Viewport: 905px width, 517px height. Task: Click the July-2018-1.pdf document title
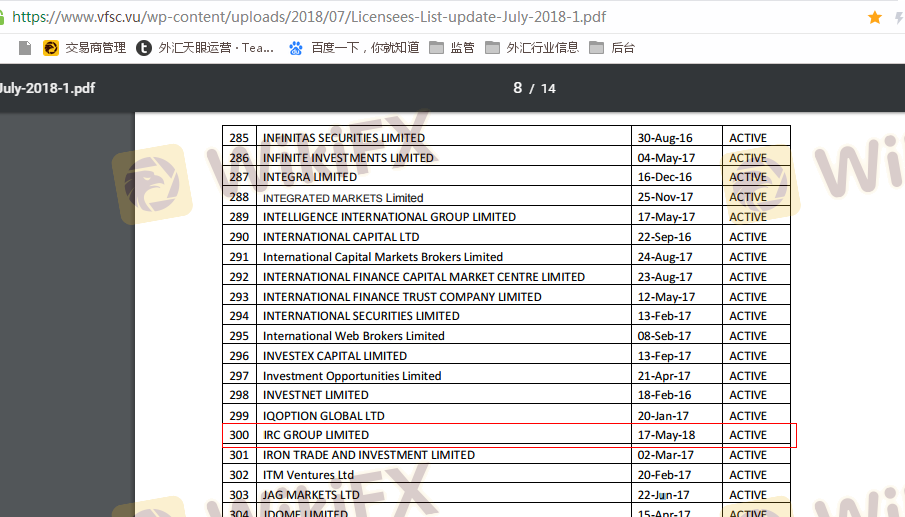(x=47, y=88)
